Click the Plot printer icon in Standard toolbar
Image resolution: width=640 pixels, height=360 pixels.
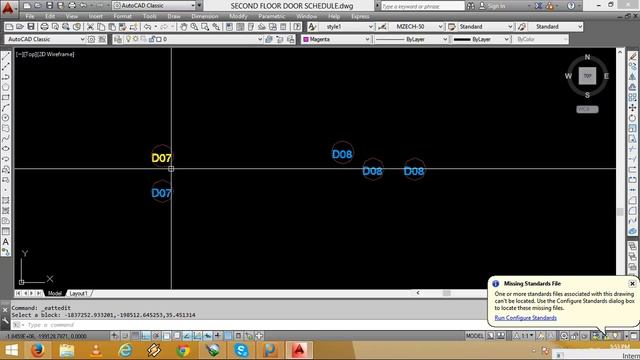coord(44,27)
